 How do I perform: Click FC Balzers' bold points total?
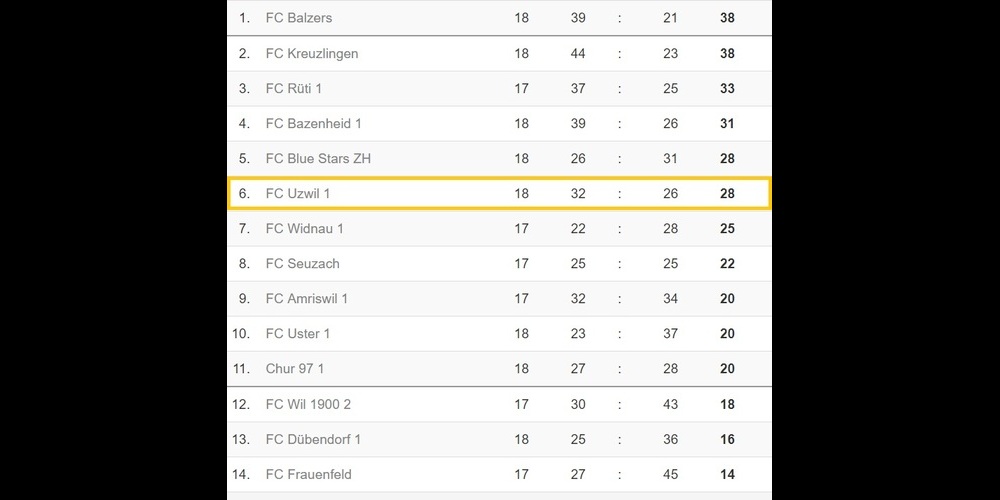coord(727,18)
